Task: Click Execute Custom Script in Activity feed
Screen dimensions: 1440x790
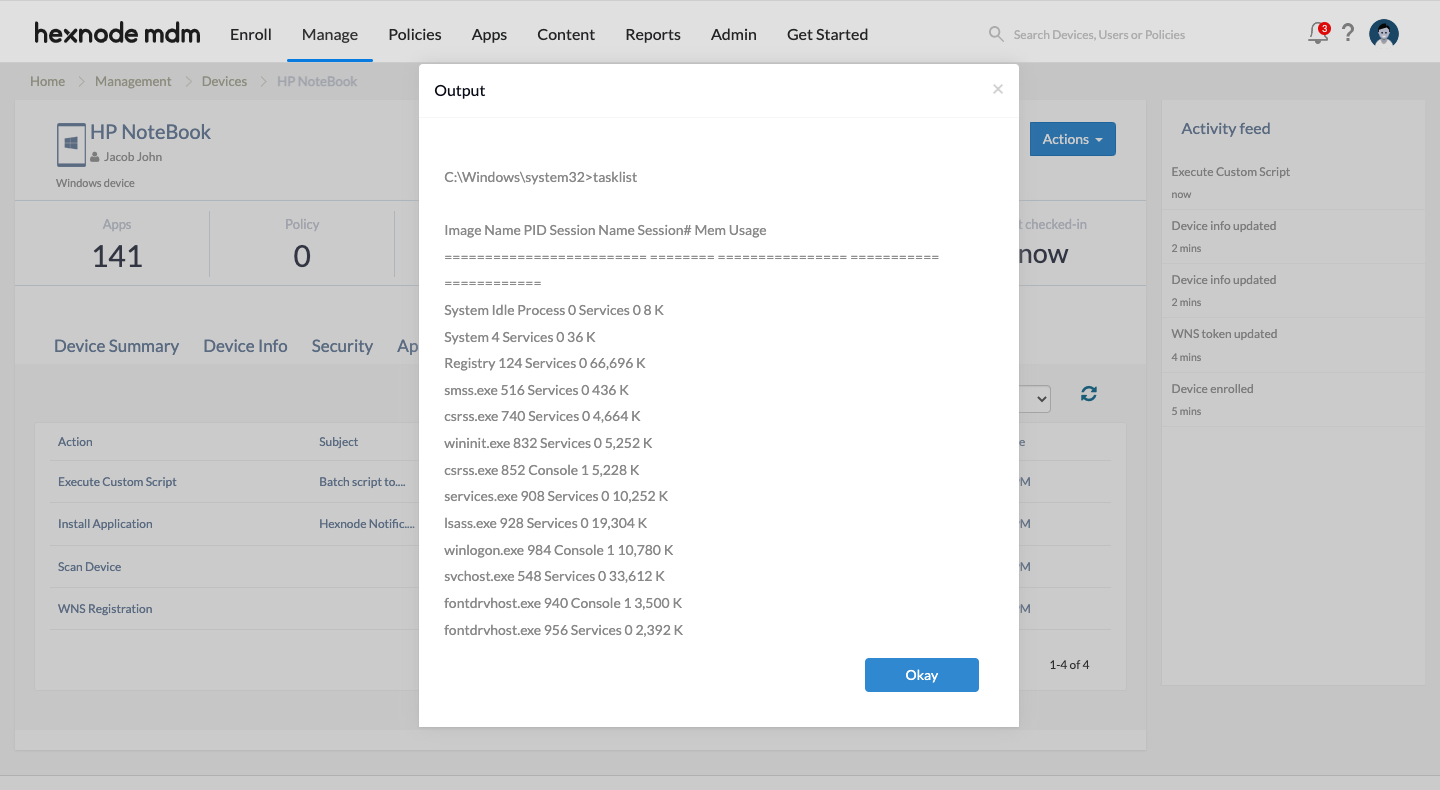Action: (1230, 171)
